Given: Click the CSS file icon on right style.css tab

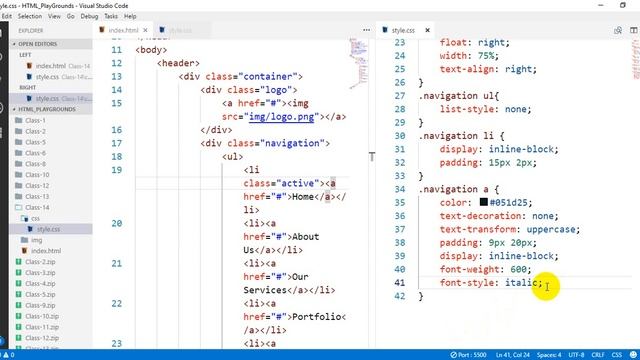Looking at the screenshot, I should (384, 30).
